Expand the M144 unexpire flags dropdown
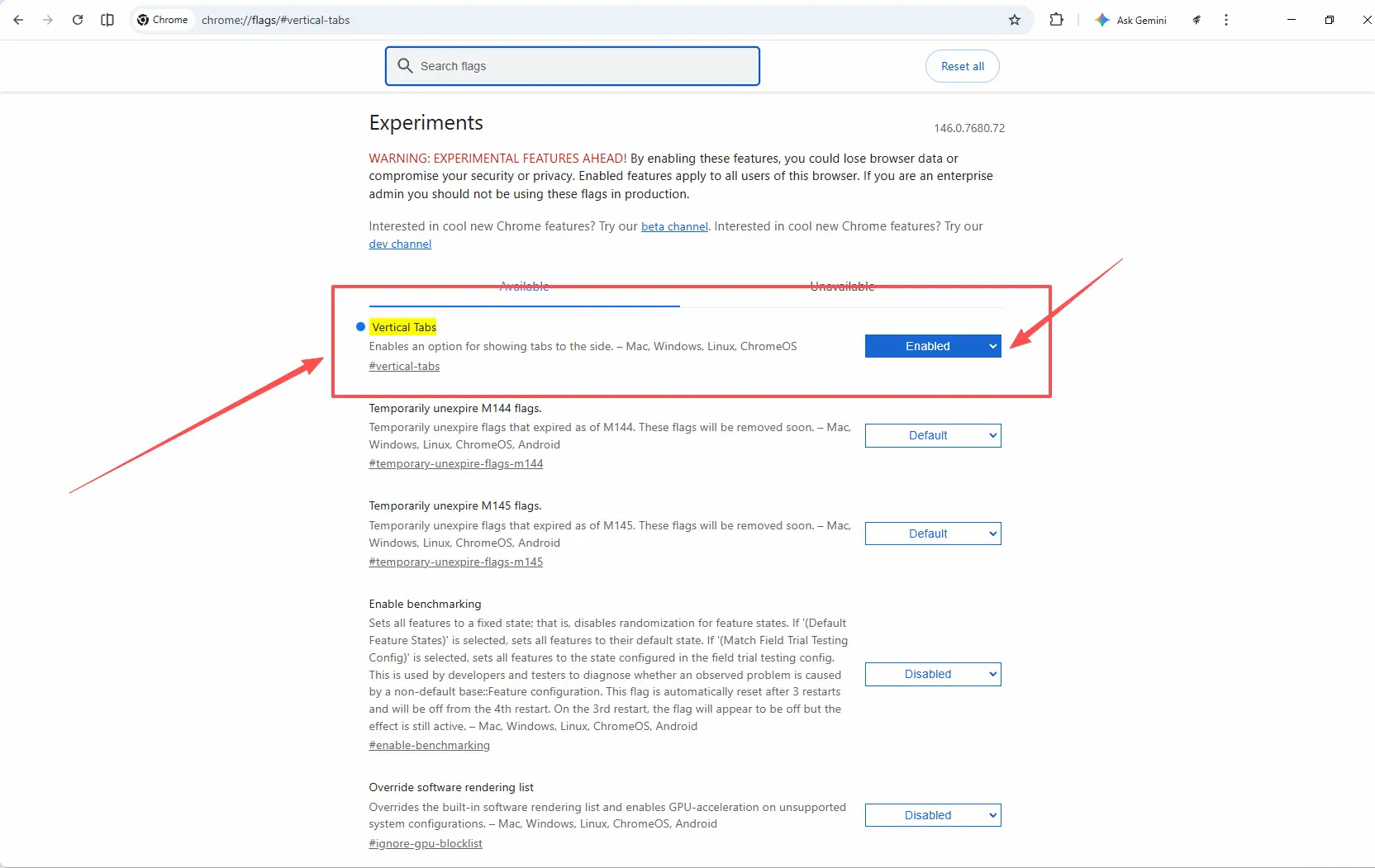The width and height of the screenshot is (1375, 868). [932, 435]
